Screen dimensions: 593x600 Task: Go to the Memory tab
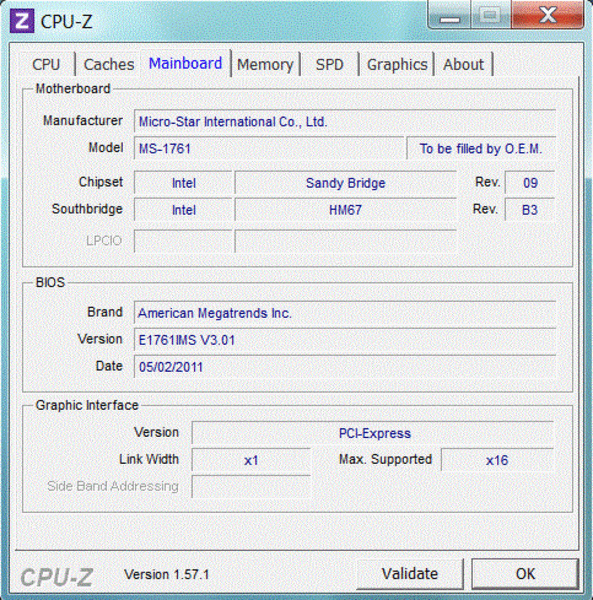pyautogui.click(x=265, y=64)
